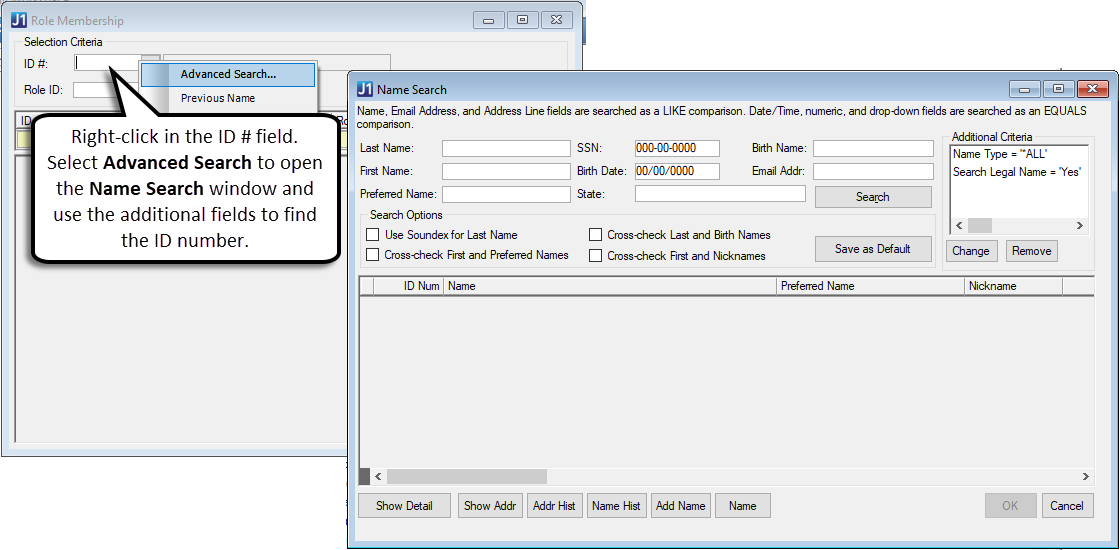Click Save as Default button
The image size is (1120, 550).
(x=873, y=249)
